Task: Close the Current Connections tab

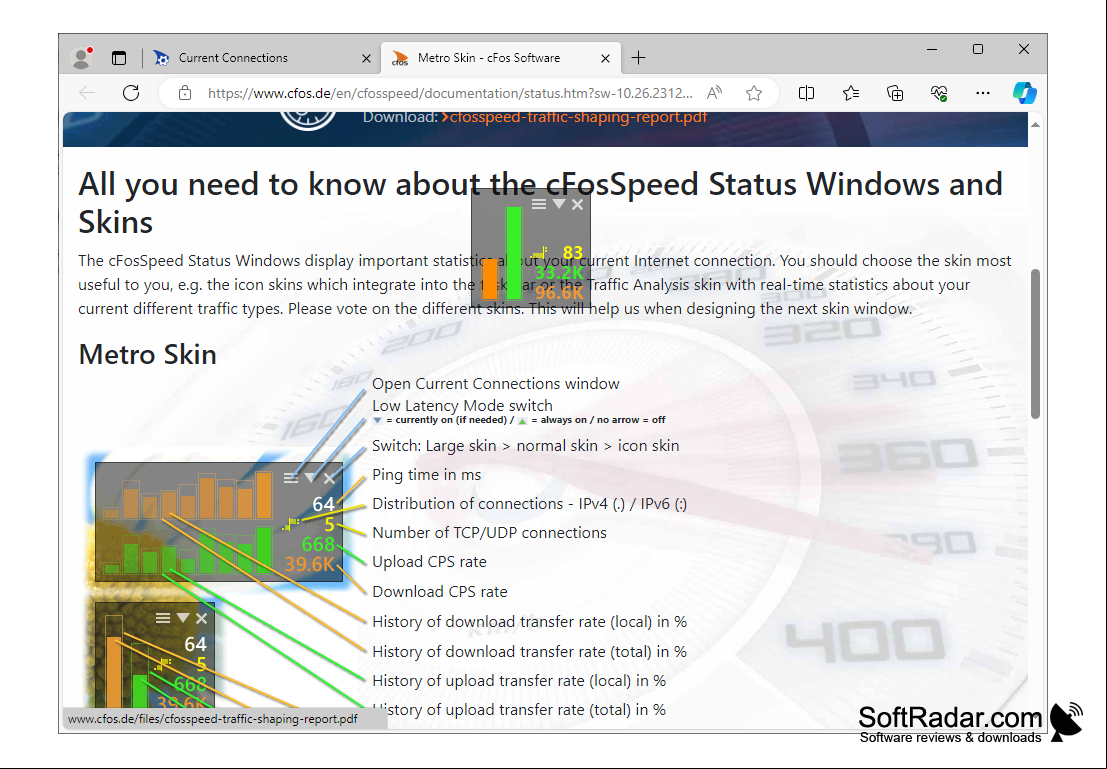Action: coord(366,59)
